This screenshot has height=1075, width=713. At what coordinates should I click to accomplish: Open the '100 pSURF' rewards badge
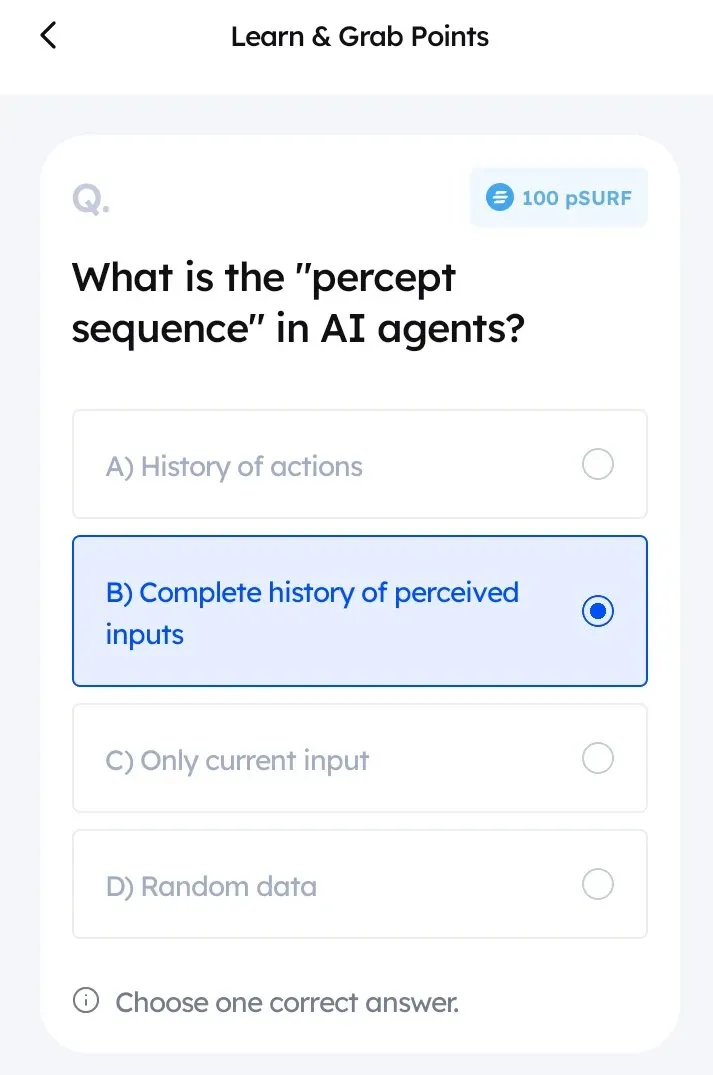coord(558,197)
